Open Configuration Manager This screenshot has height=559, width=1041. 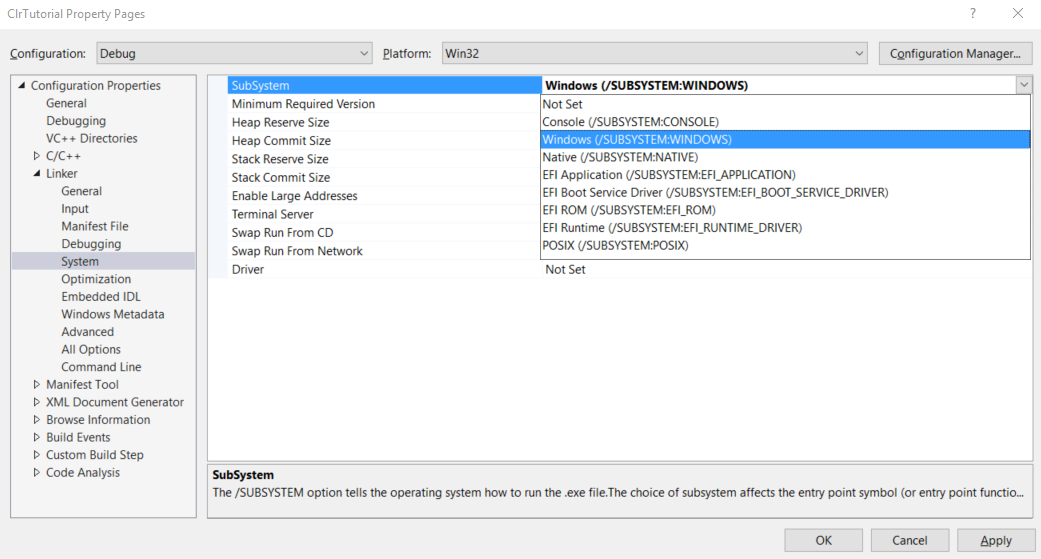(x=955, y=53)
